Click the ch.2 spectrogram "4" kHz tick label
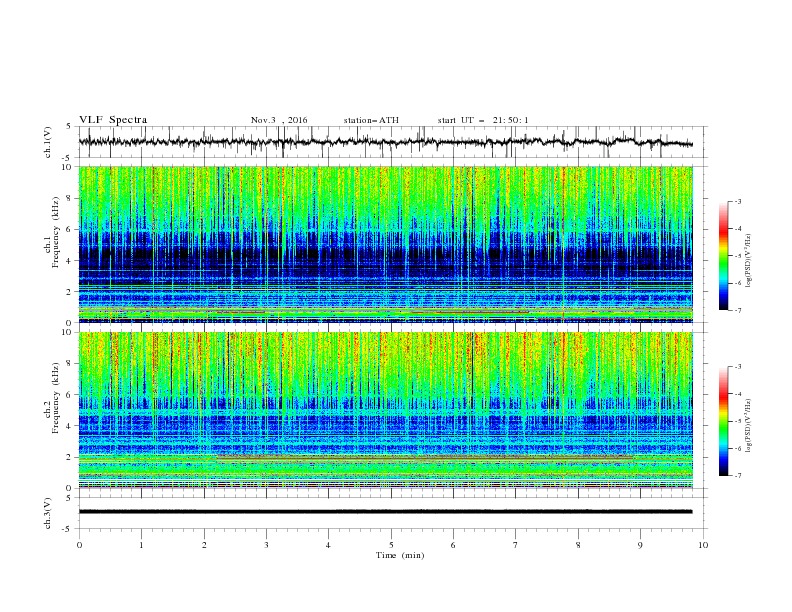792x612 pixels. [70, 426]
